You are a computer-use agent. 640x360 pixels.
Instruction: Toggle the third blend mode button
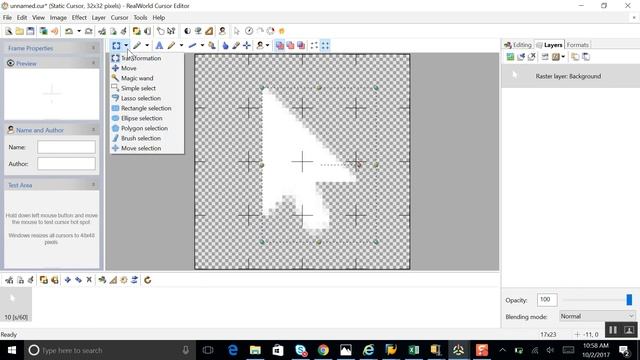point(301,45)
